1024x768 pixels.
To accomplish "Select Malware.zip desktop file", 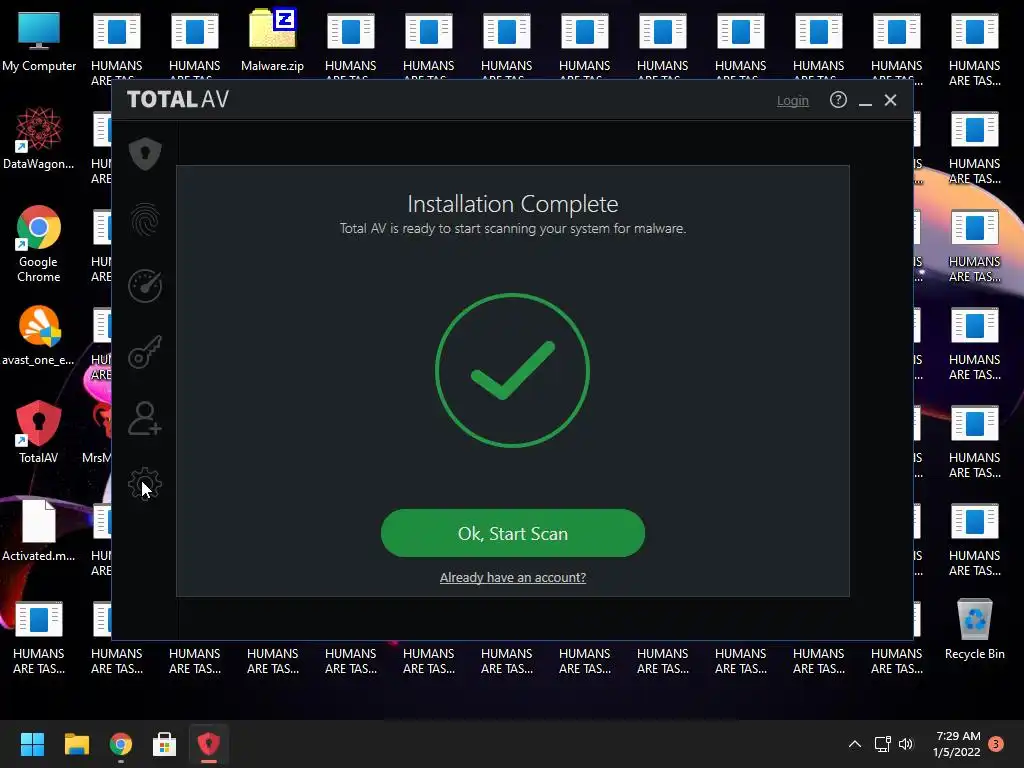I will coord(272,40).
